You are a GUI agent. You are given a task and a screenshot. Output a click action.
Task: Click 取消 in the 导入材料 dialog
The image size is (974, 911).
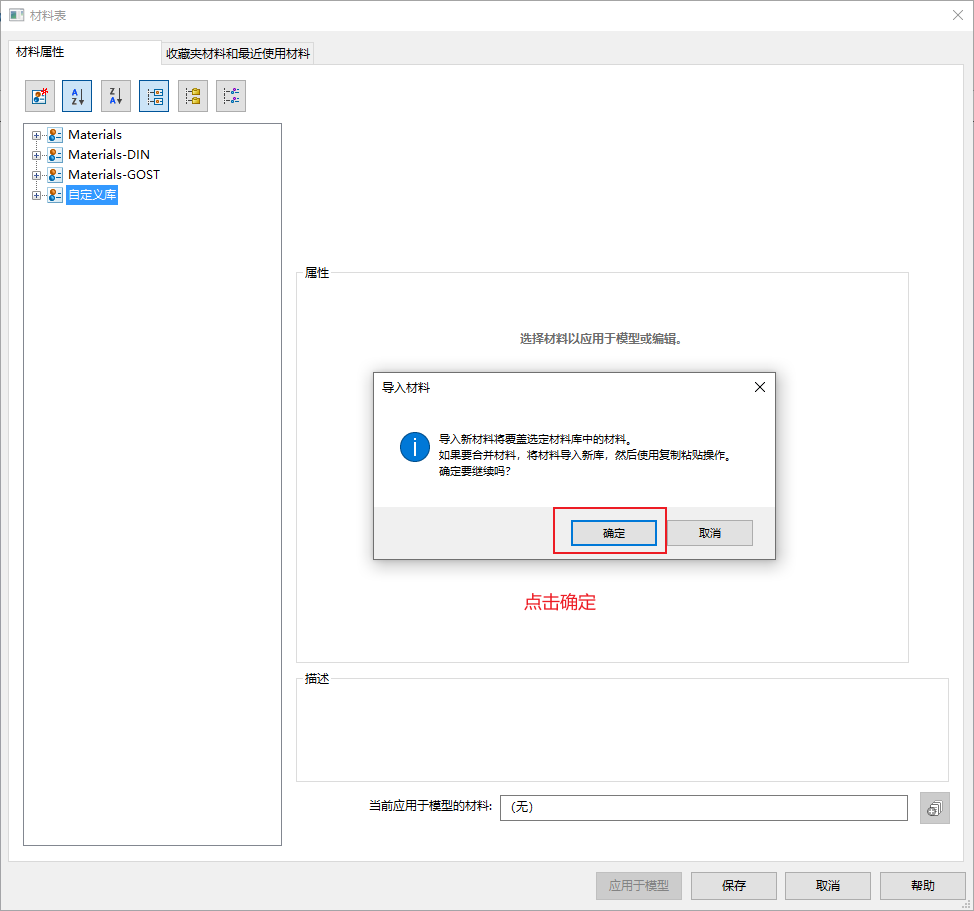click(x=710, y=533)
